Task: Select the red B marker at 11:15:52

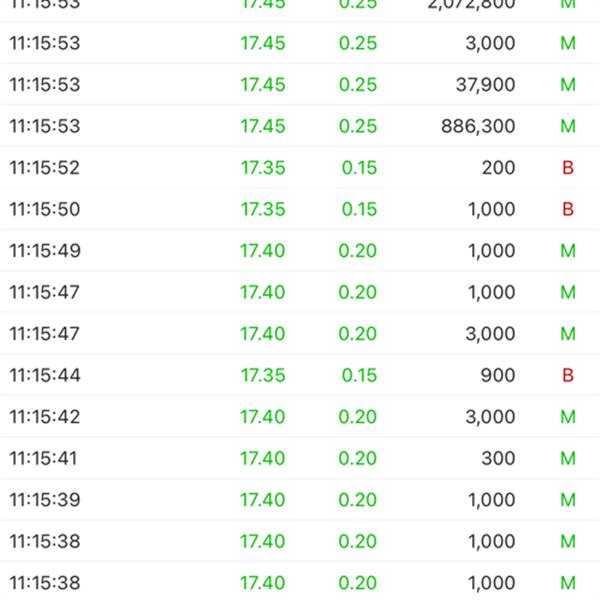Action: tap(568, 168)
